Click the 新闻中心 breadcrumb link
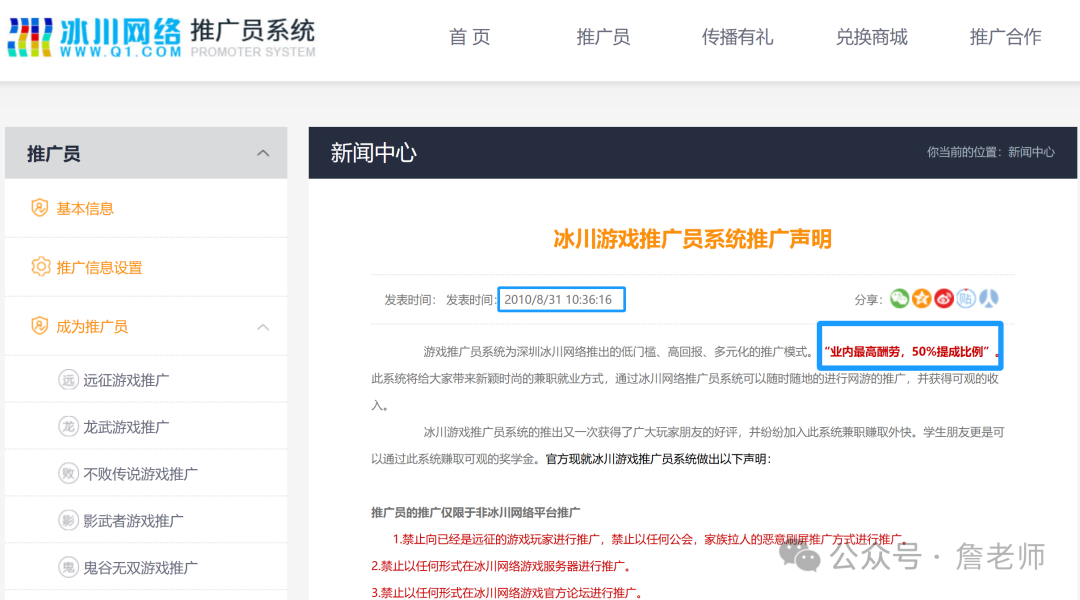1080x600 pixels. 1031,152
